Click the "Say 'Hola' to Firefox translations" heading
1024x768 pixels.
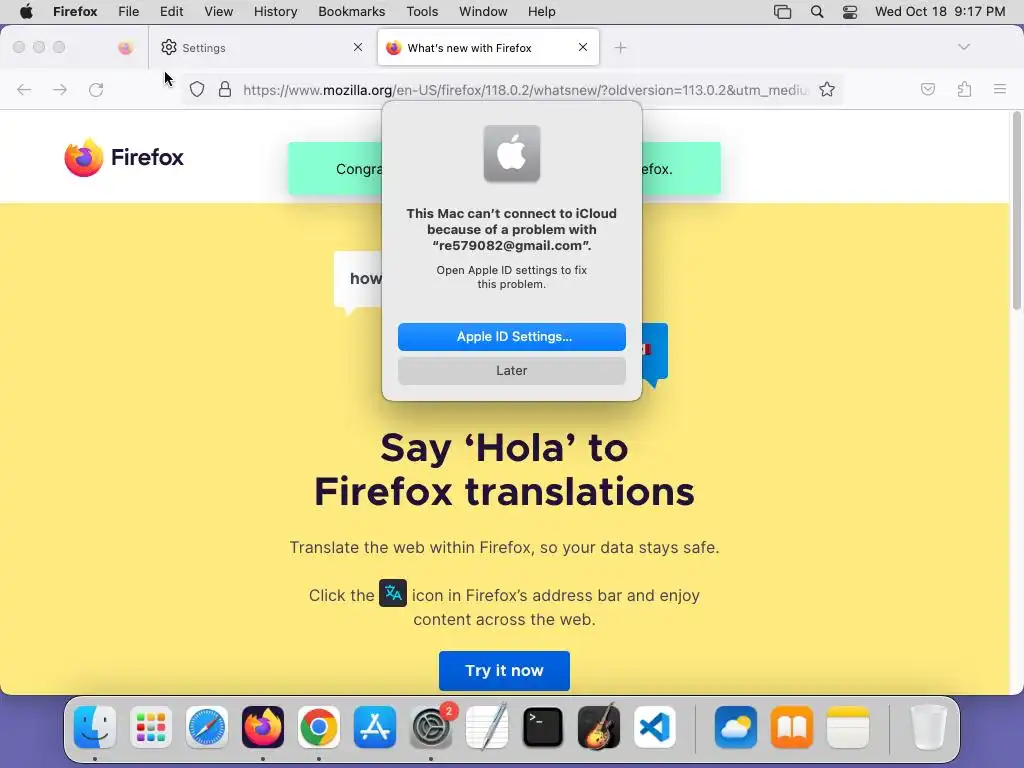pyautogui.click(x=504, y=469)
